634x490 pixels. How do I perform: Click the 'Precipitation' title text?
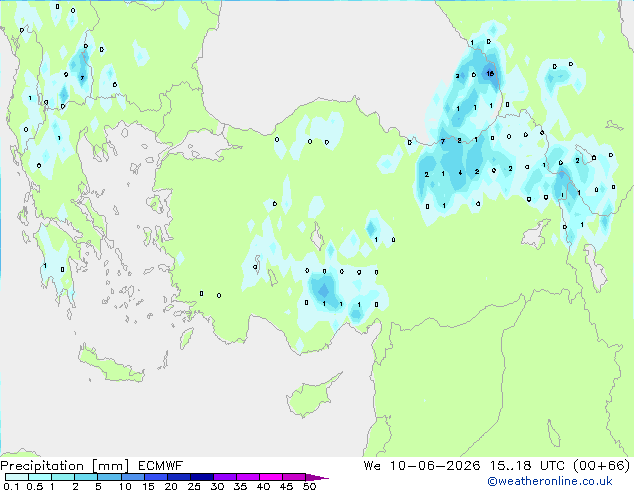point(42,466)
